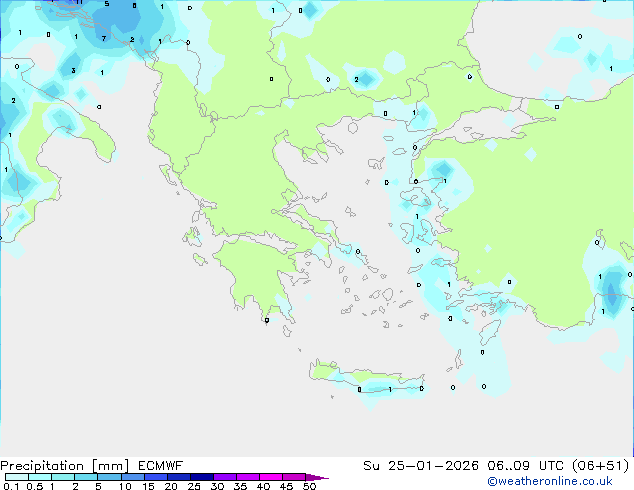This screenshot has height=490, width=634.
Task: Click the "0.1" legend label
Action: pyautogui.click(x=11, y=486)
